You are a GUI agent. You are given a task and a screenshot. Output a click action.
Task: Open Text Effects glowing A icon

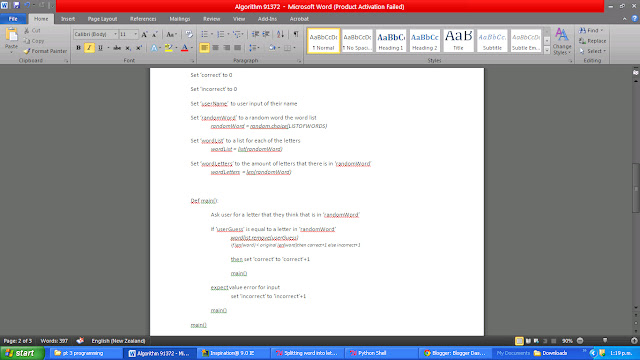pyautogui.click(x=154, y=48)
